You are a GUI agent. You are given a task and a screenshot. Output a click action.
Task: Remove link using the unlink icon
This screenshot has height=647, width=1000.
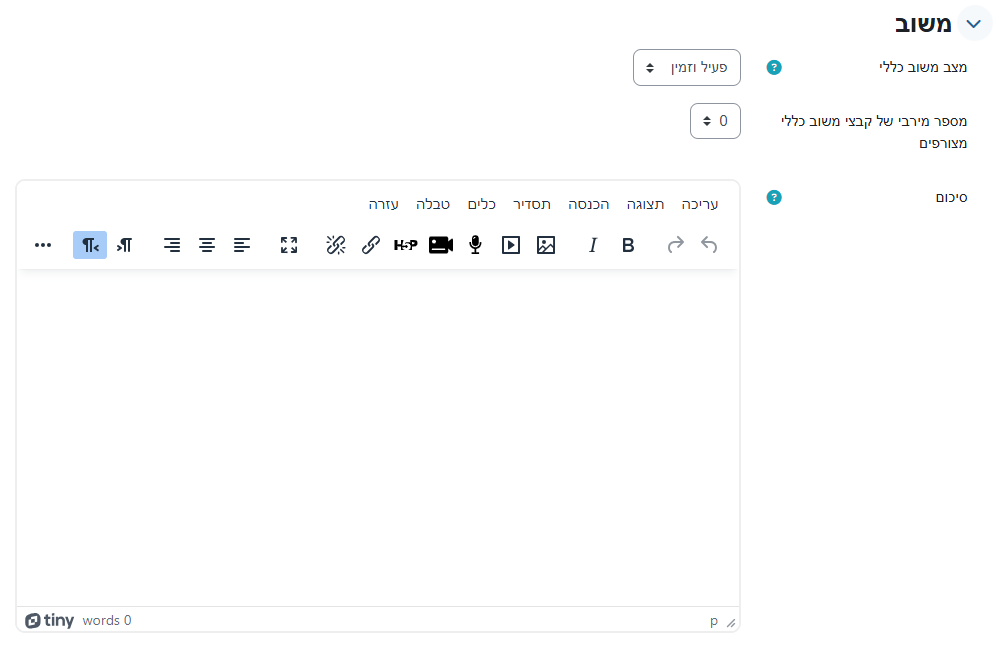tap(336, 245)
